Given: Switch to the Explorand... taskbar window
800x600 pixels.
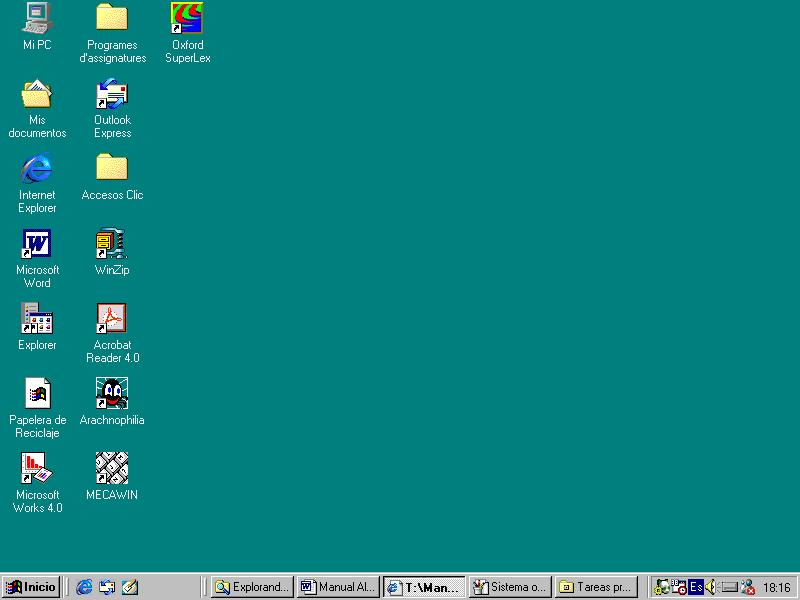Looking at the screenshot, I should point(252,587).
